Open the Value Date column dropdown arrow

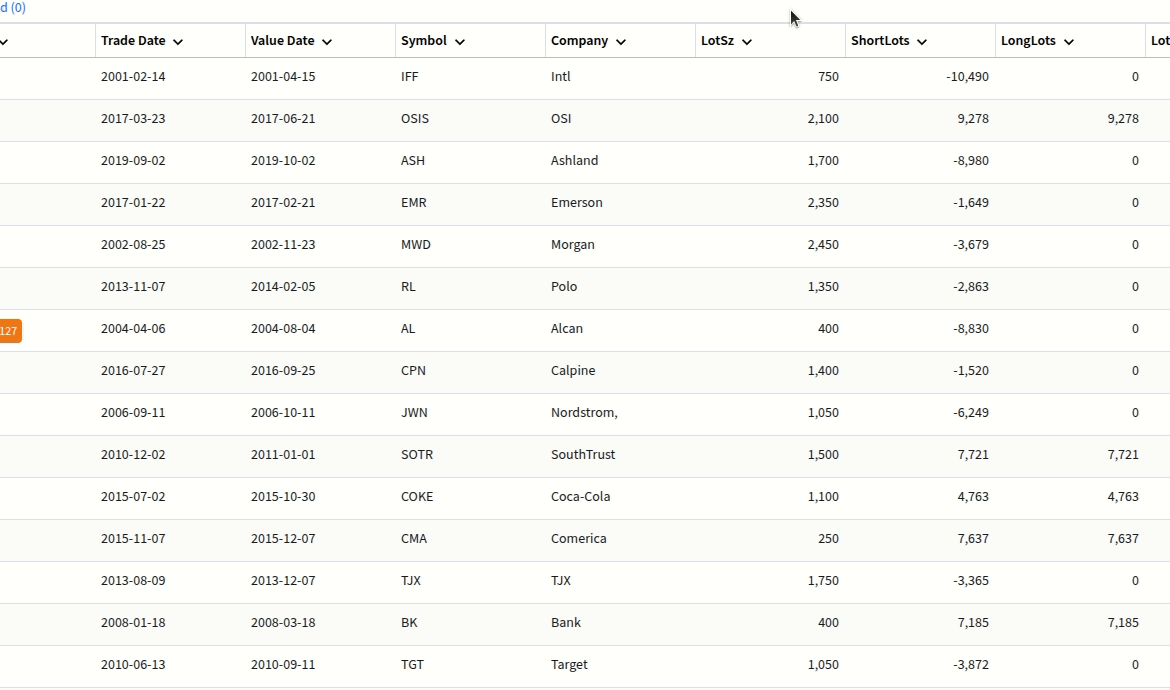point(327,42)
